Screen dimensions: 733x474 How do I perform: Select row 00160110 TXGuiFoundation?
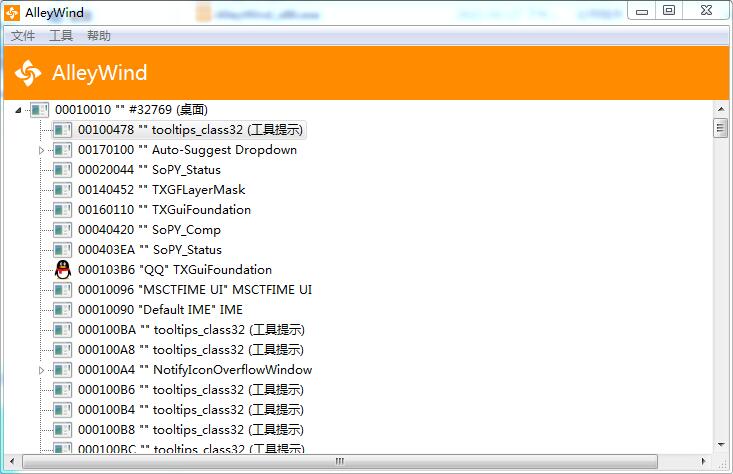(x=164, y=210)
